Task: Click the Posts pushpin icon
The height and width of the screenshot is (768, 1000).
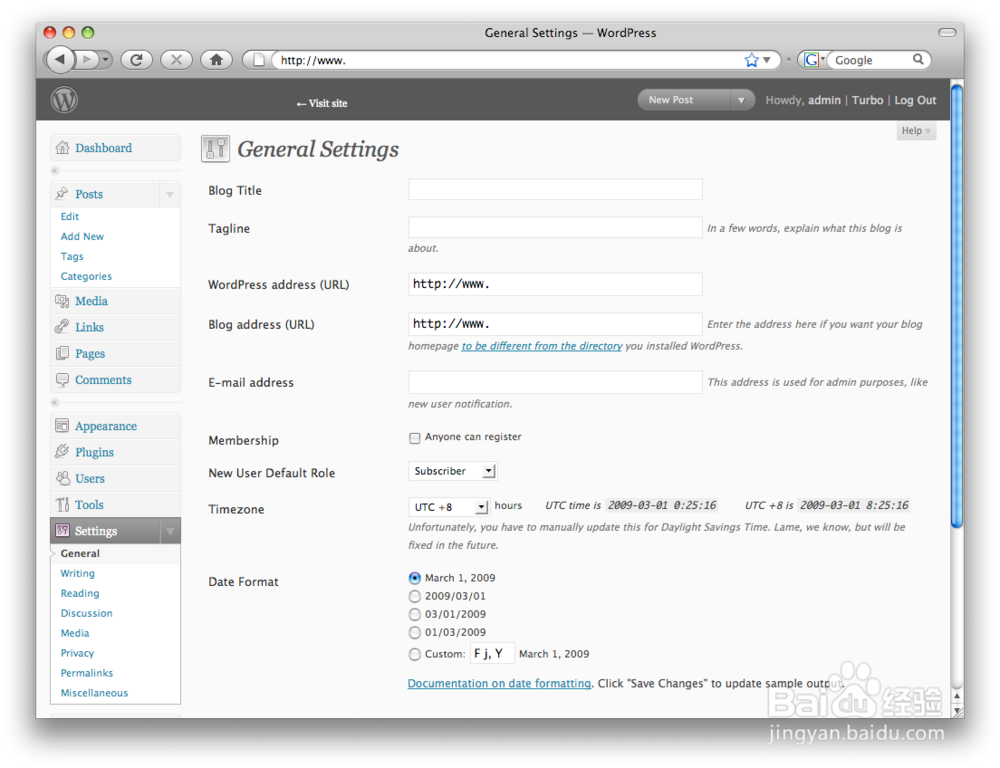Action: [x=62, y=193]
